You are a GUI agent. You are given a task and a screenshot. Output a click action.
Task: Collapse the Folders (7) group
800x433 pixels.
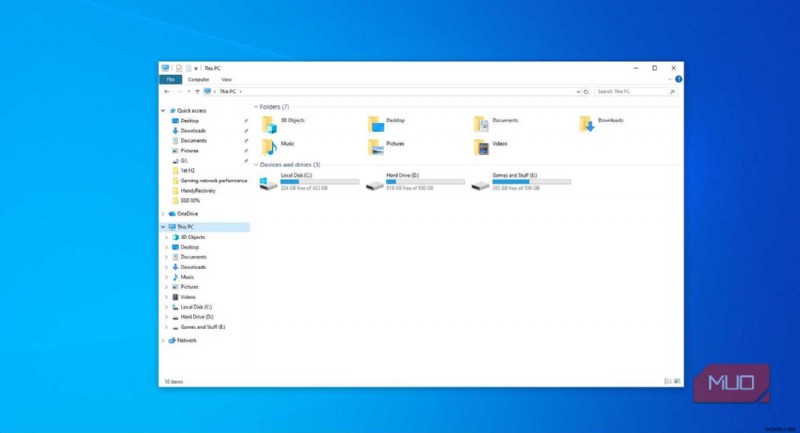click(256, 107)
